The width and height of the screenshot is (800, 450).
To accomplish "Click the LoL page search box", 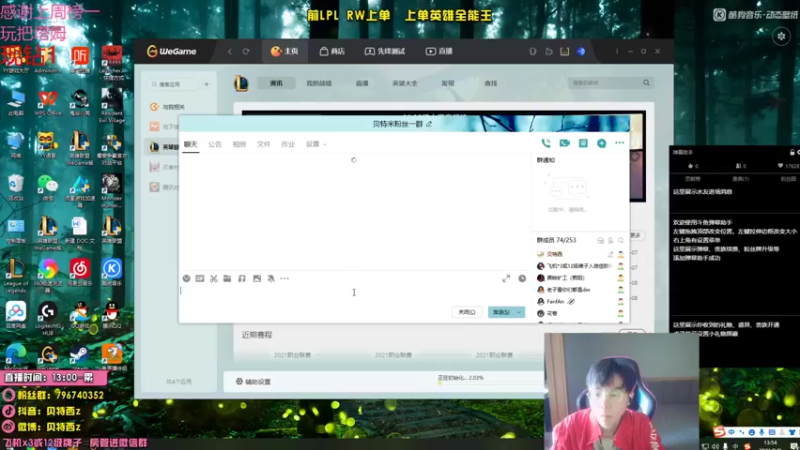I will click(x=611, y=83).
